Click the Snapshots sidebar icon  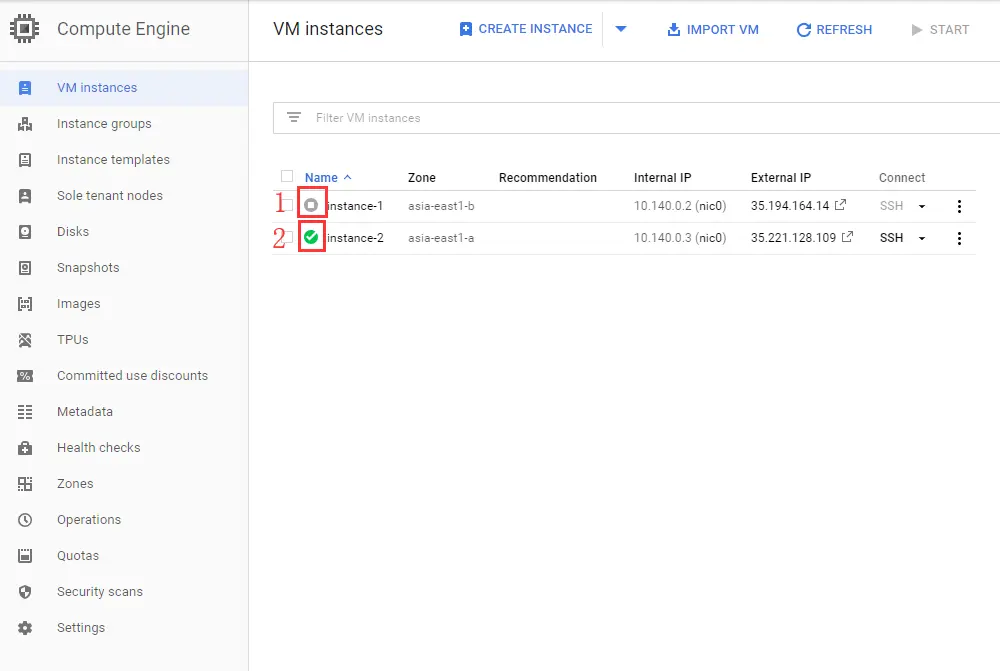coord(25,268)
